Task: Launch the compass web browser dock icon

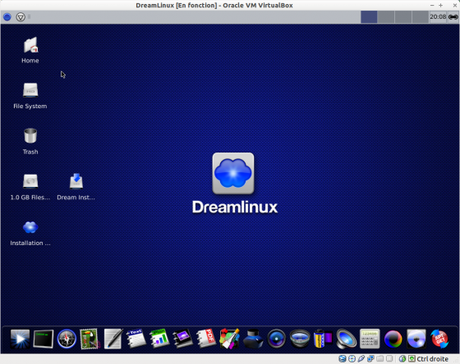Action: coord(67,339)
